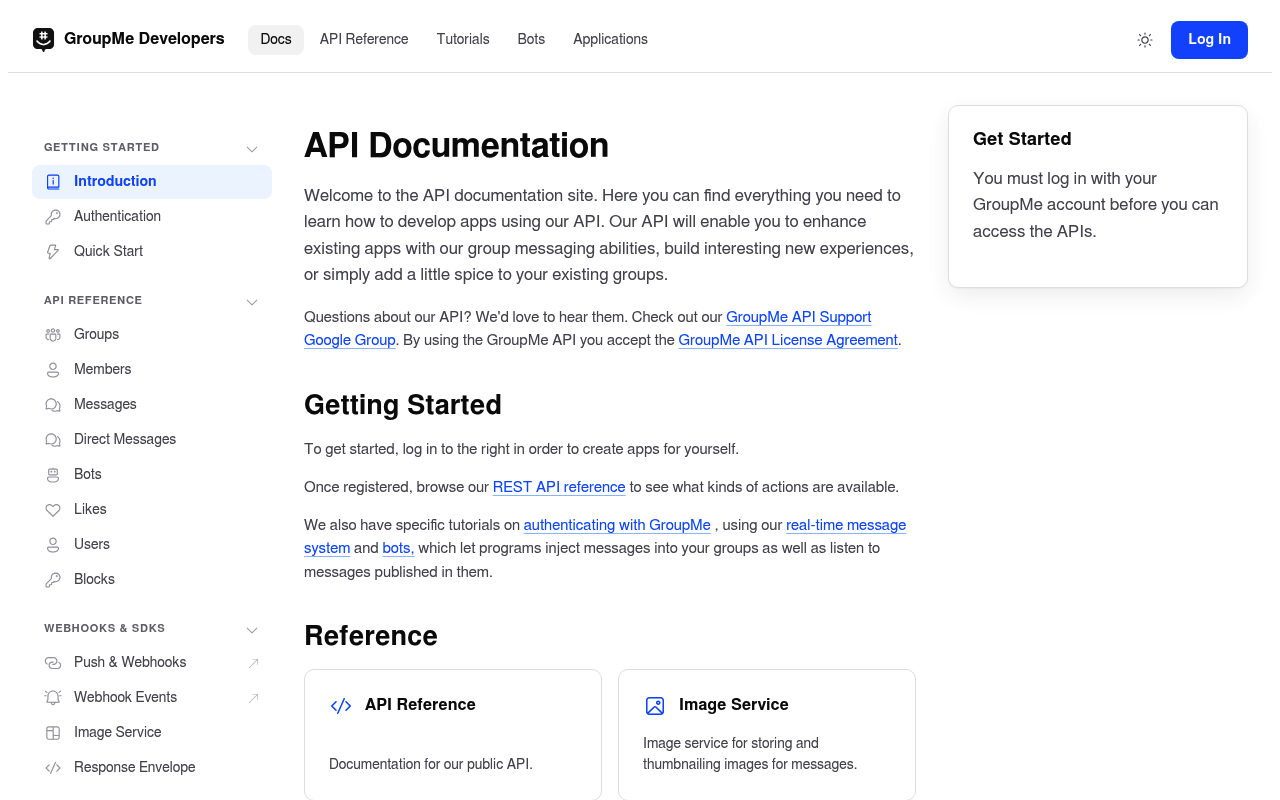
Task: Click the Groups people icon
Action: tap(53, 334)
